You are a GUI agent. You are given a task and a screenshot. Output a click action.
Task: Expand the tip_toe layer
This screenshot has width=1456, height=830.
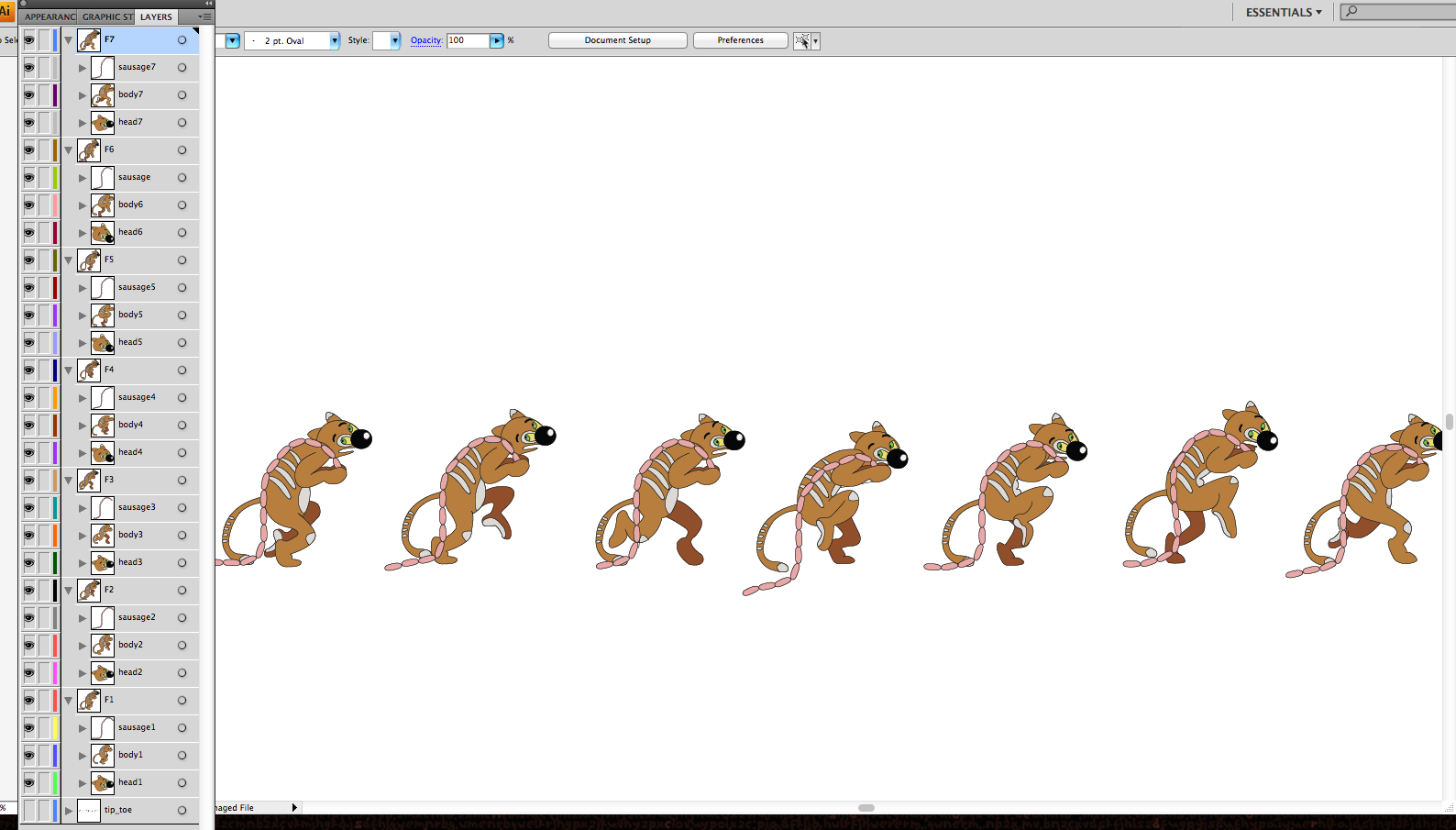point(69,811)
